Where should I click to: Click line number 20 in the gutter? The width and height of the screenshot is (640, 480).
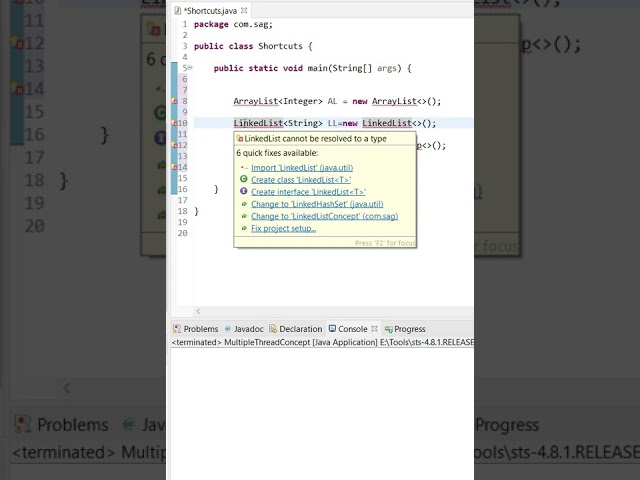pos(182,233)
